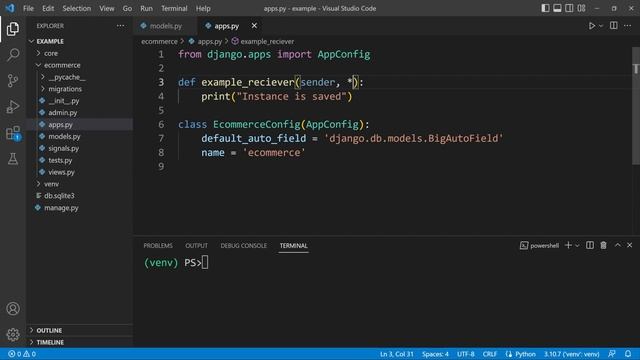
Task: Open the Explorer view in activity bar
Action: 13,29
